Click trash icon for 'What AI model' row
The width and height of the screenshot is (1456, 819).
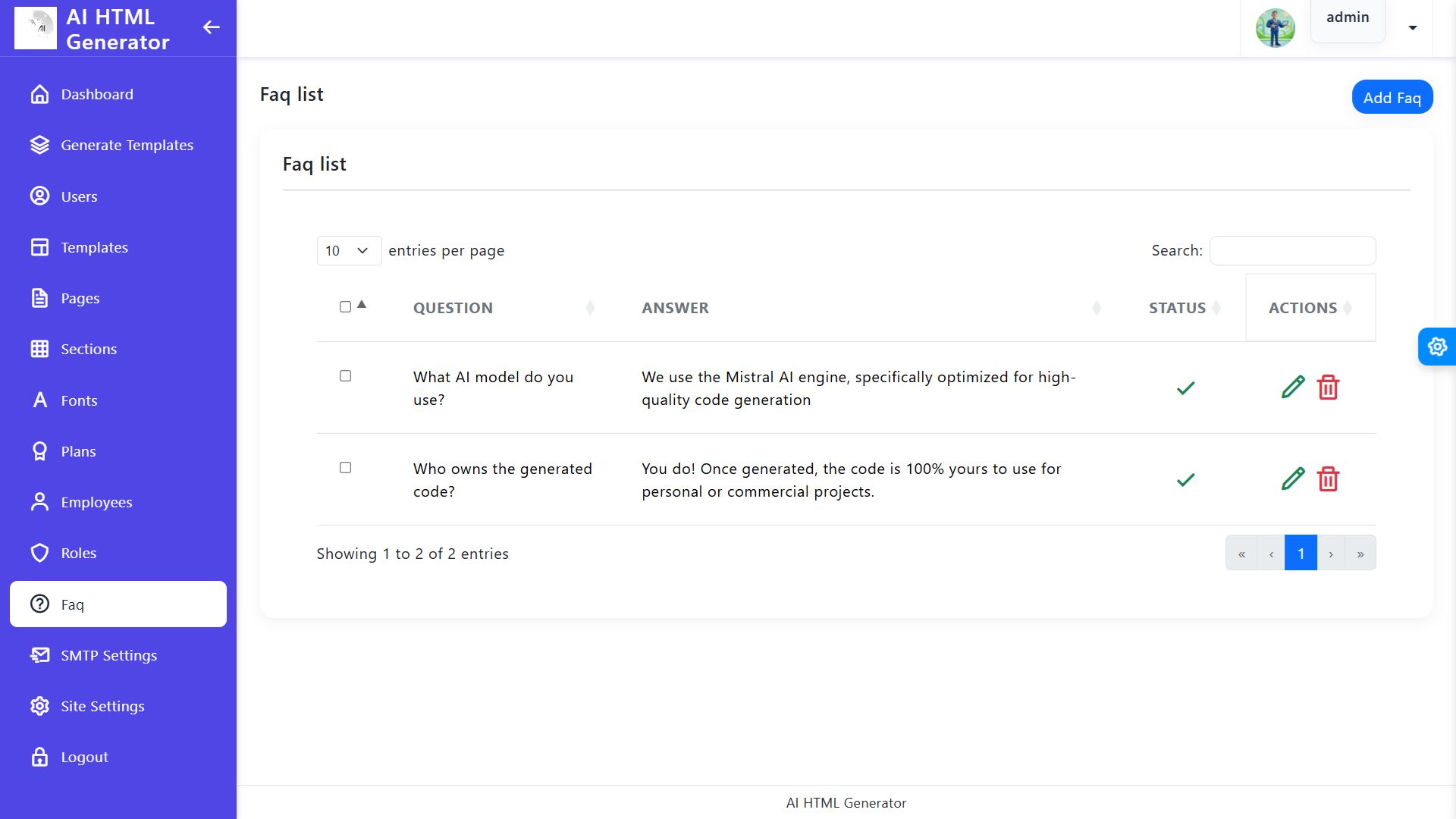tap(1328, 388)
